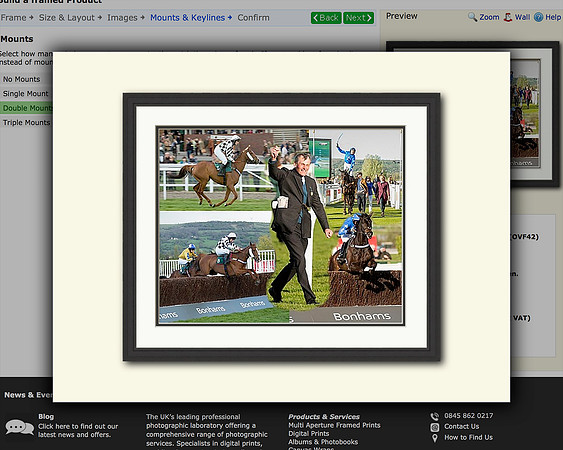Click the Wall view icon
Viewport: 563px width, 450px height.
click(x=508, y=17)
